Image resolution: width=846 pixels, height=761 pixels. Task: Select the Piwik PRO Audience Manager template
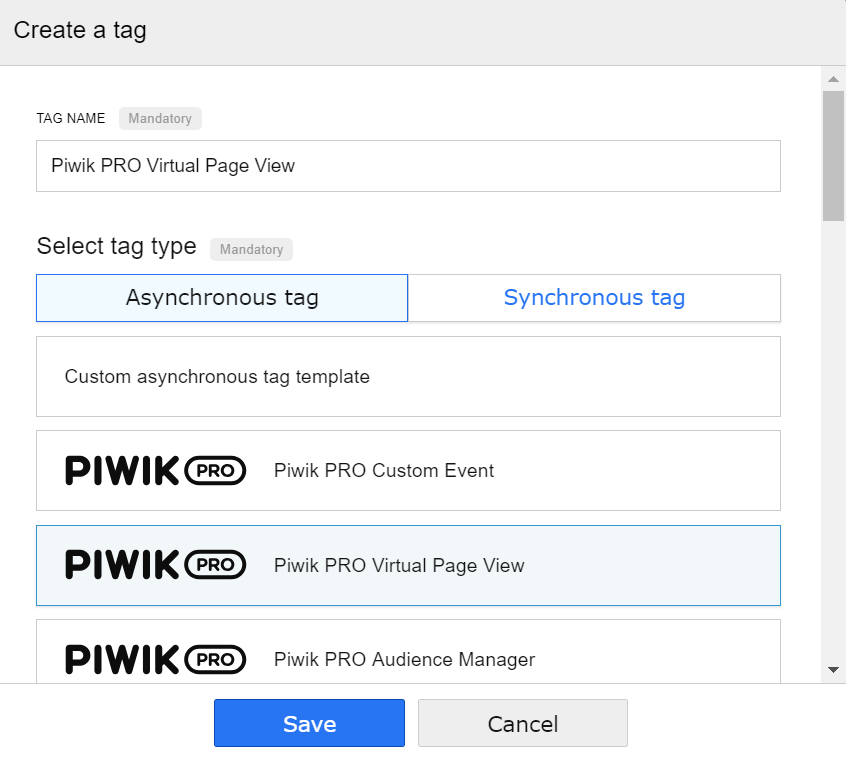408,652
